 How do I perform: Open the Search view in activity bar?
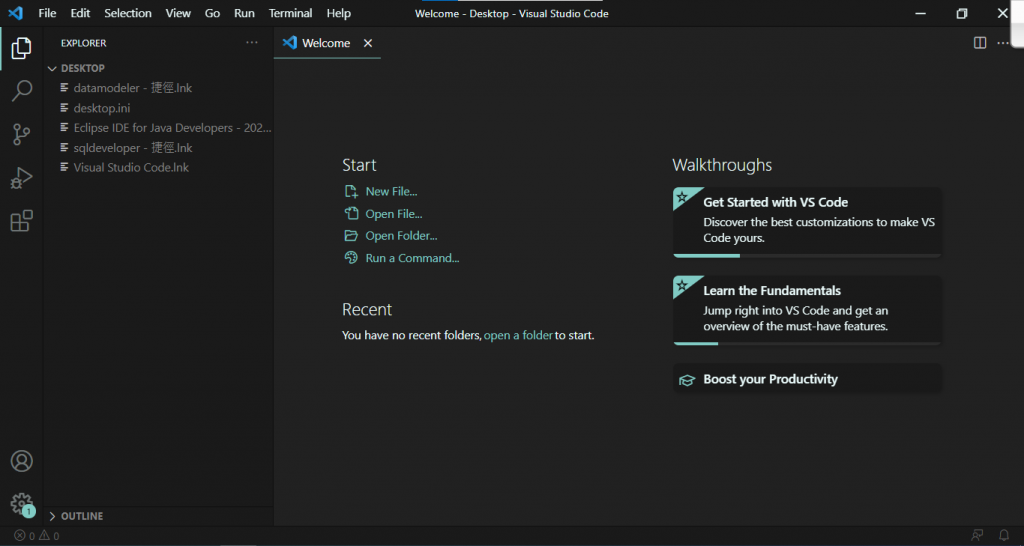click(x=22, y=91)
